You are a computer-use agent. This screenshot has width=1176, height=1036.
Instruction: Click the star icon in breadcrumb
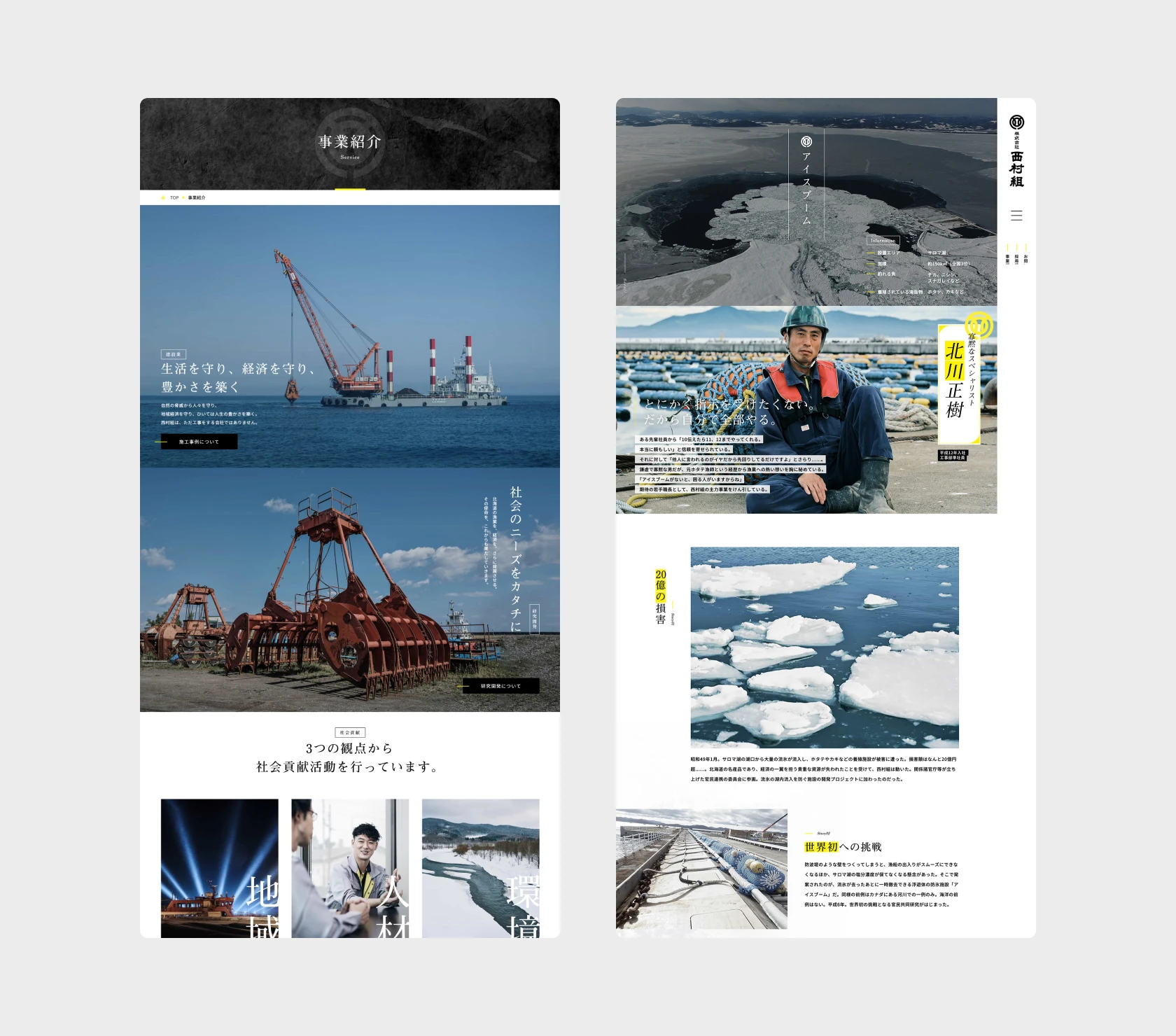[x=163, y=197]
